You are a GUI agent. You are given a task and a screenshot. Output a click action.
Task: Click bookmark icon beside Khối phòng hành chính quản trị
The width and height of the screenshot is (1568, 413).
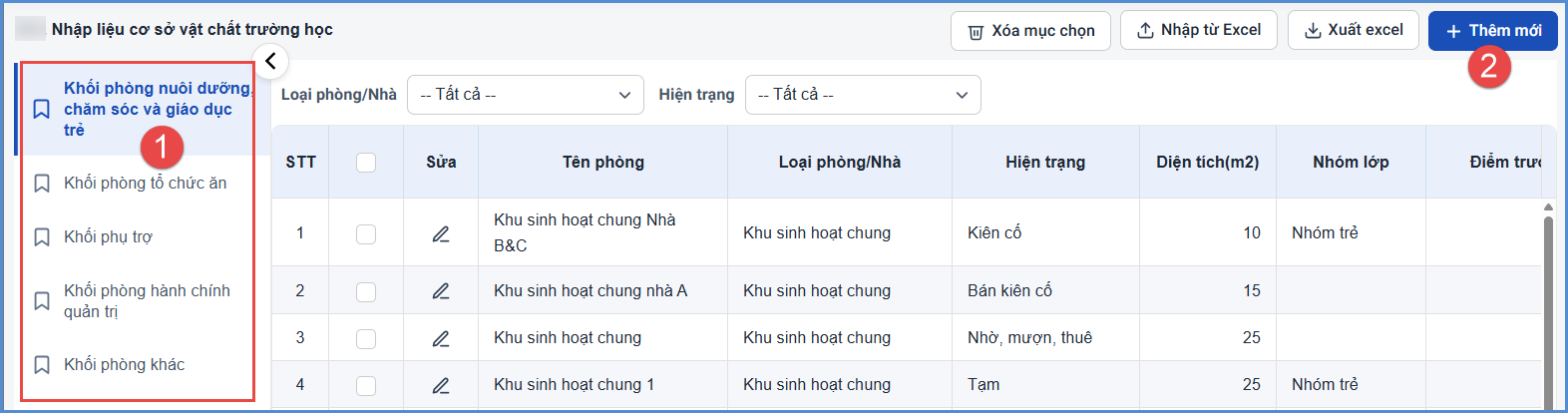pyautogui.click(x=42, y=301)
